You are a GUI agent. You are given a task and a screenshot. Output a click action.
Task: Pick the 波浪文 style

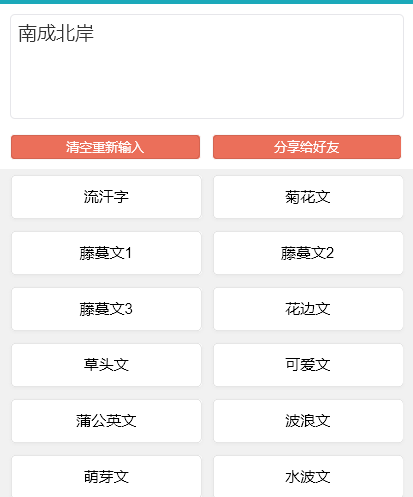click(308, 421)
